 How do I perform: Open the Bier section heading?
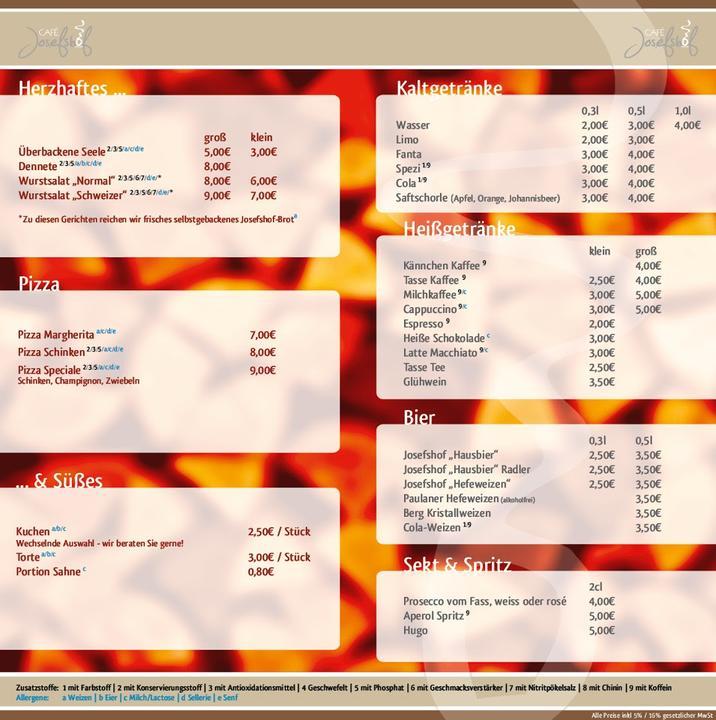419,417
